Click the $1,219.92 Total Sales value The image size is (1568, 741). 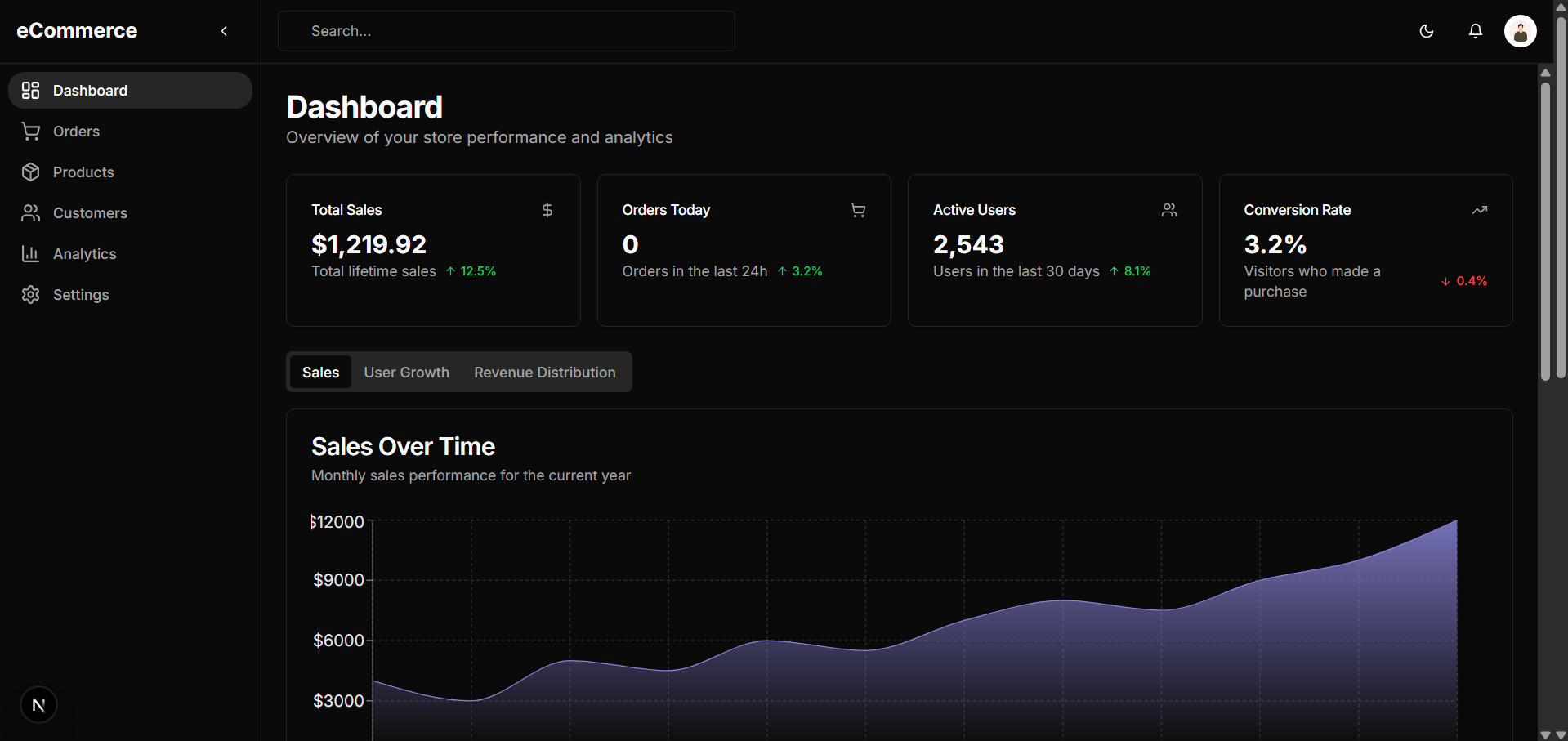tap(369, 244)
